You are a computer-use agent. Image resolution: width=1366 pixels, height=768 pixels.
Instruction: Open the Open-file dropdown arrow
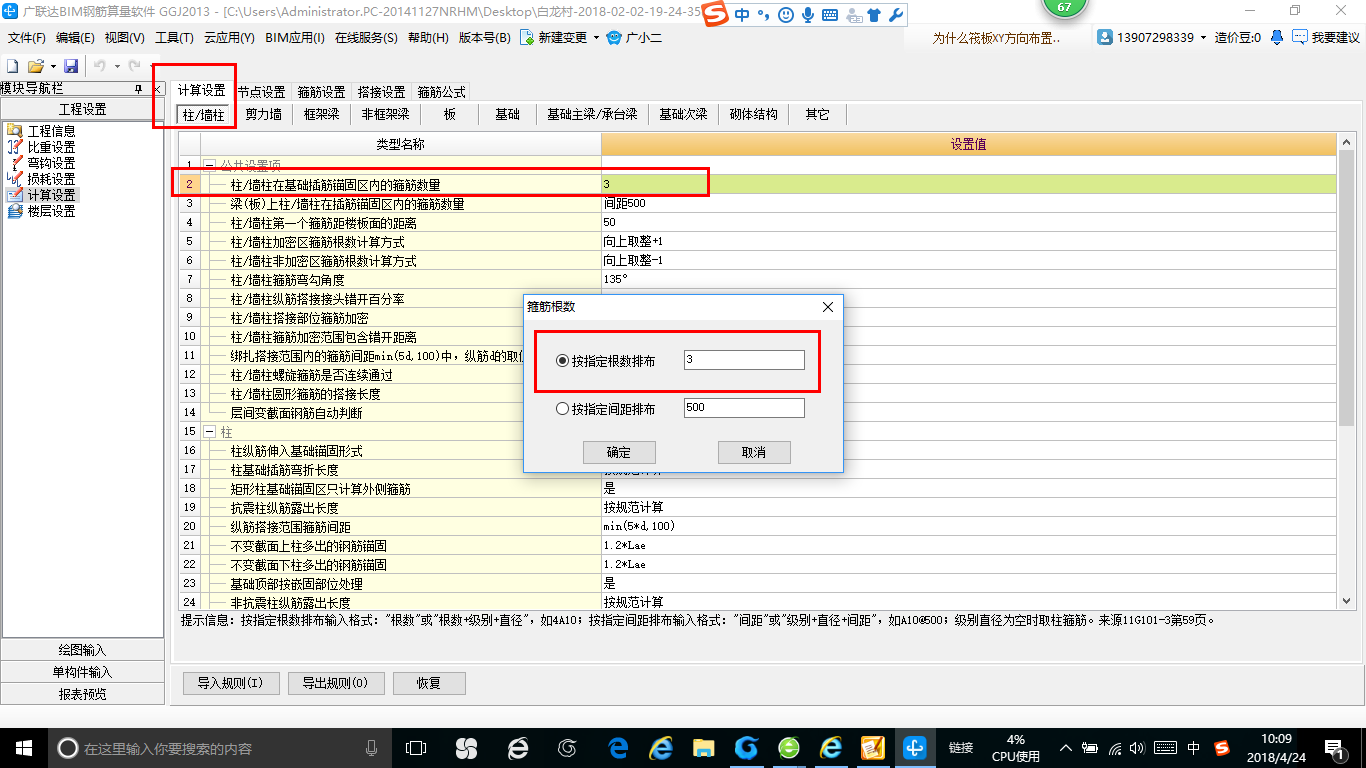click(x=51, y=66)
